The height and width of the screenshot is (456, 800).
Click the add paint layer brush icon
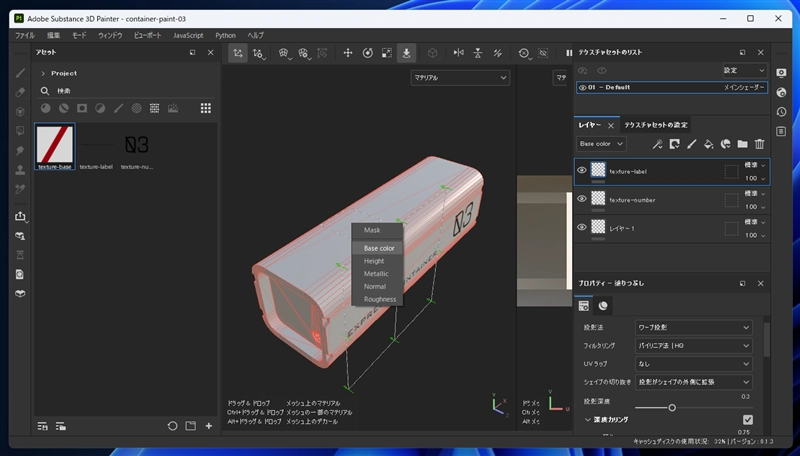click(x=691, y=144)
